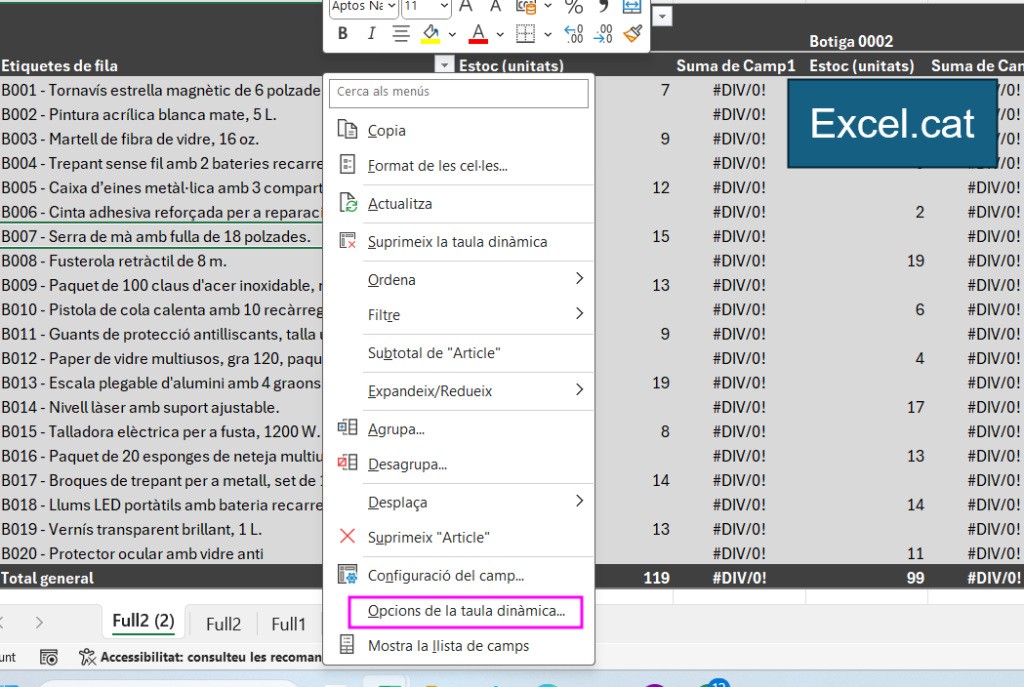The image size is (1024, 687).
Task: Open the Expandeix/Redueix submenu
Action: pos(458,391)
